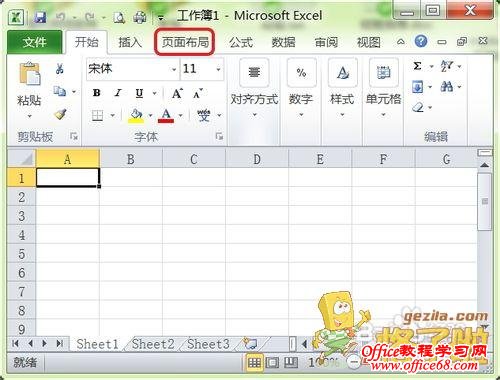Switch to the Sheet2 tab
This screenshot has width=500, height=380.
153,344
